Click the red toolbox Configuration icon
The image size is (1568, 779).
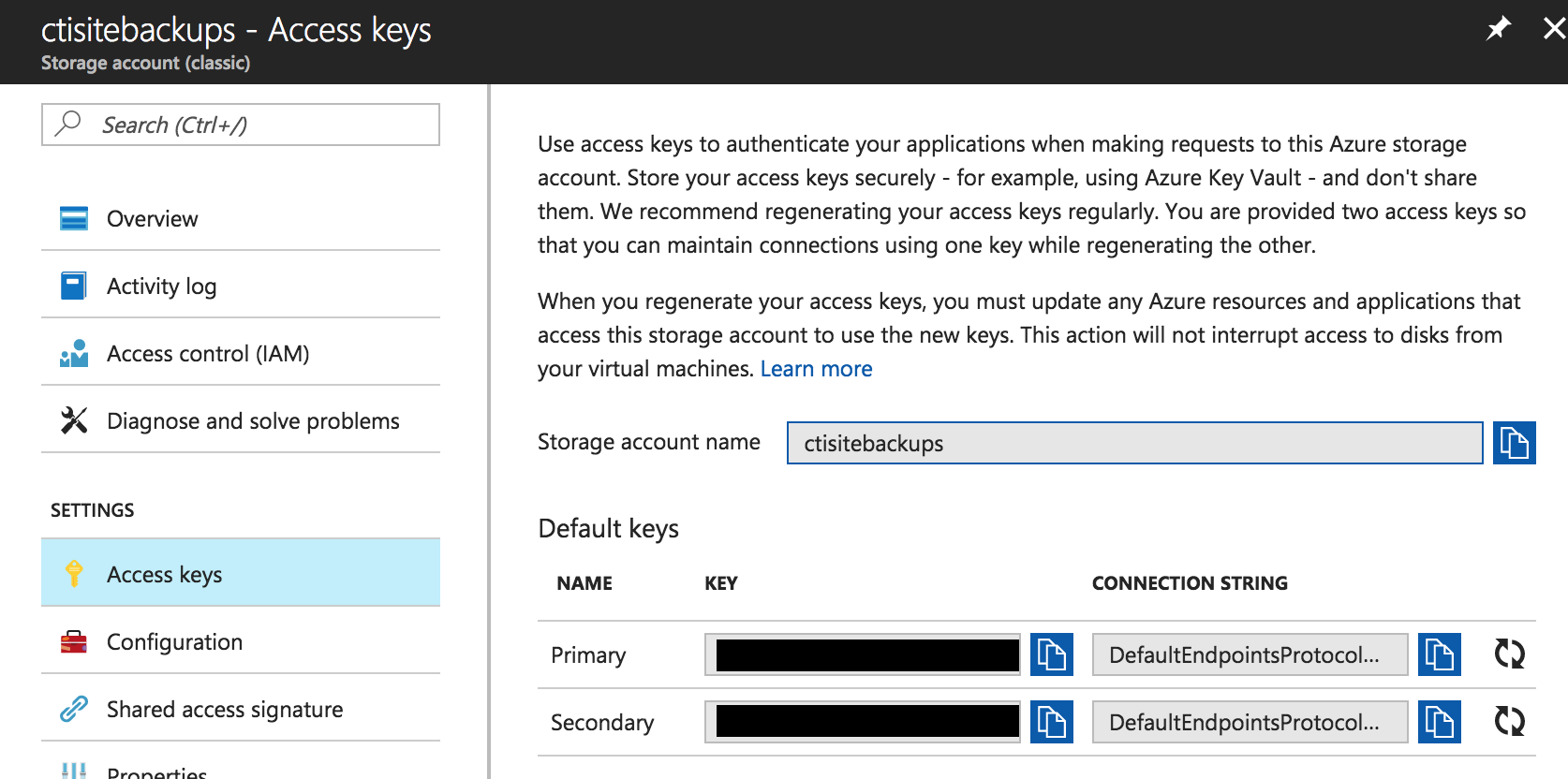(74, 641)
